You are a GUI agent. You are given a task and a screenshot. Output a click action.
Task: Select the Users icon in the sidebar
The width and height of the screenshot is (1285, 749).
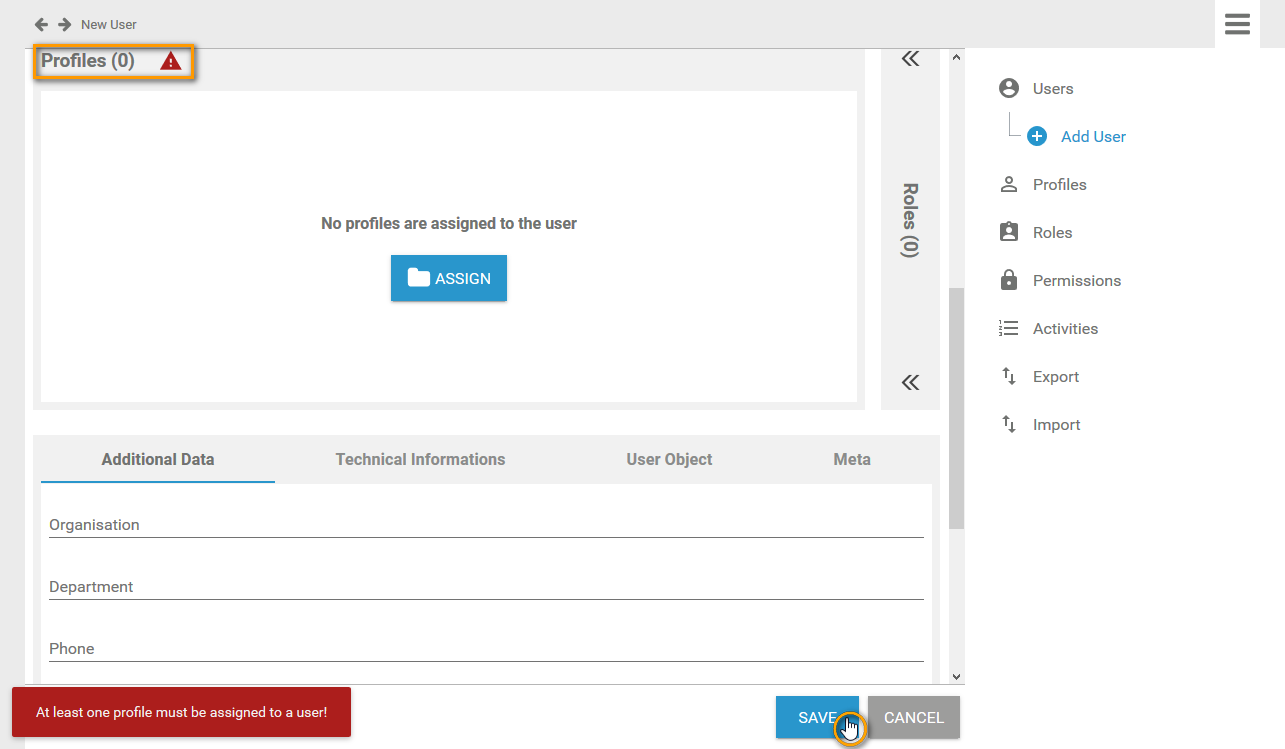[x=1008, y=88]
